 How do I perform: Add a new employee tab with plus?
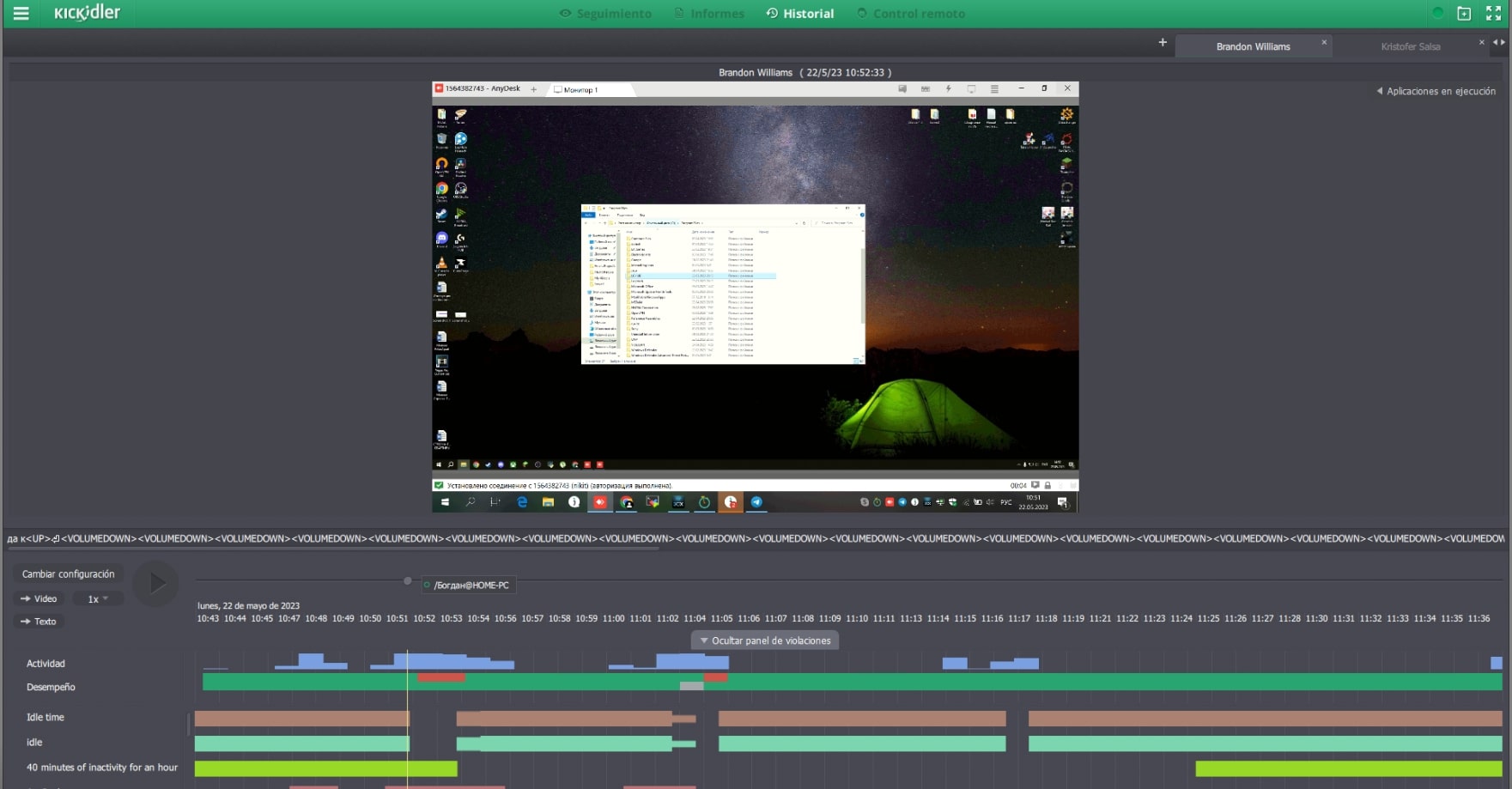(1163, 42)
